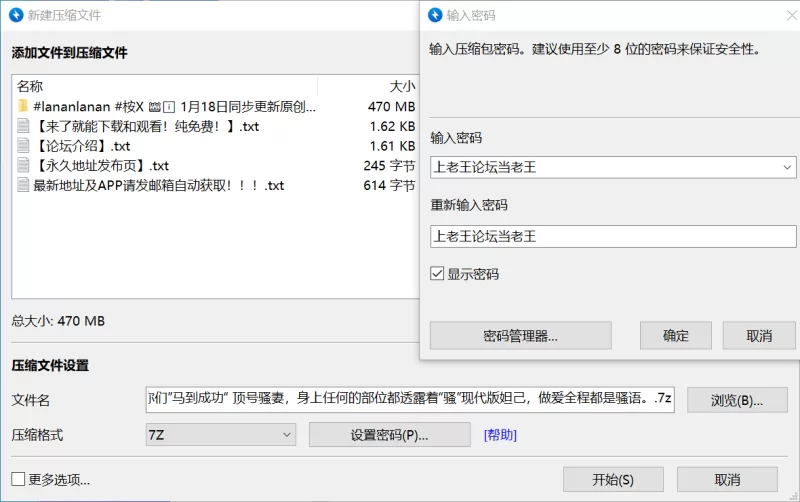Click the Bandizip logo in 新建压缩文件 title bar
Viewport: 800px width, 502px height.
[16, 15]
